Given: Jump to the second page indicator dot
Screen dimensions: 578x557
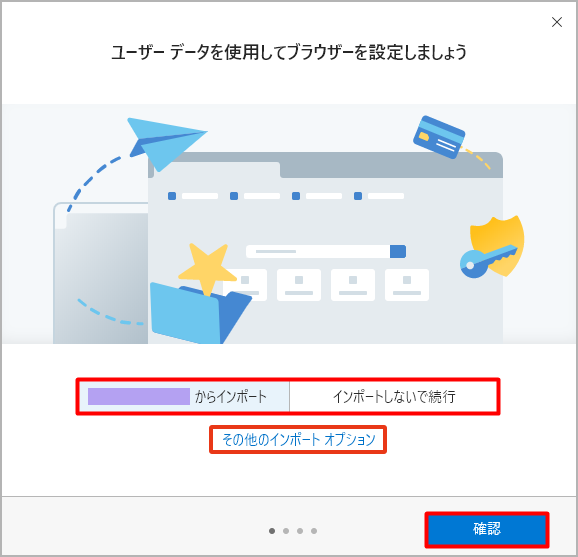Looking at the screenshot, I should 286,531.
